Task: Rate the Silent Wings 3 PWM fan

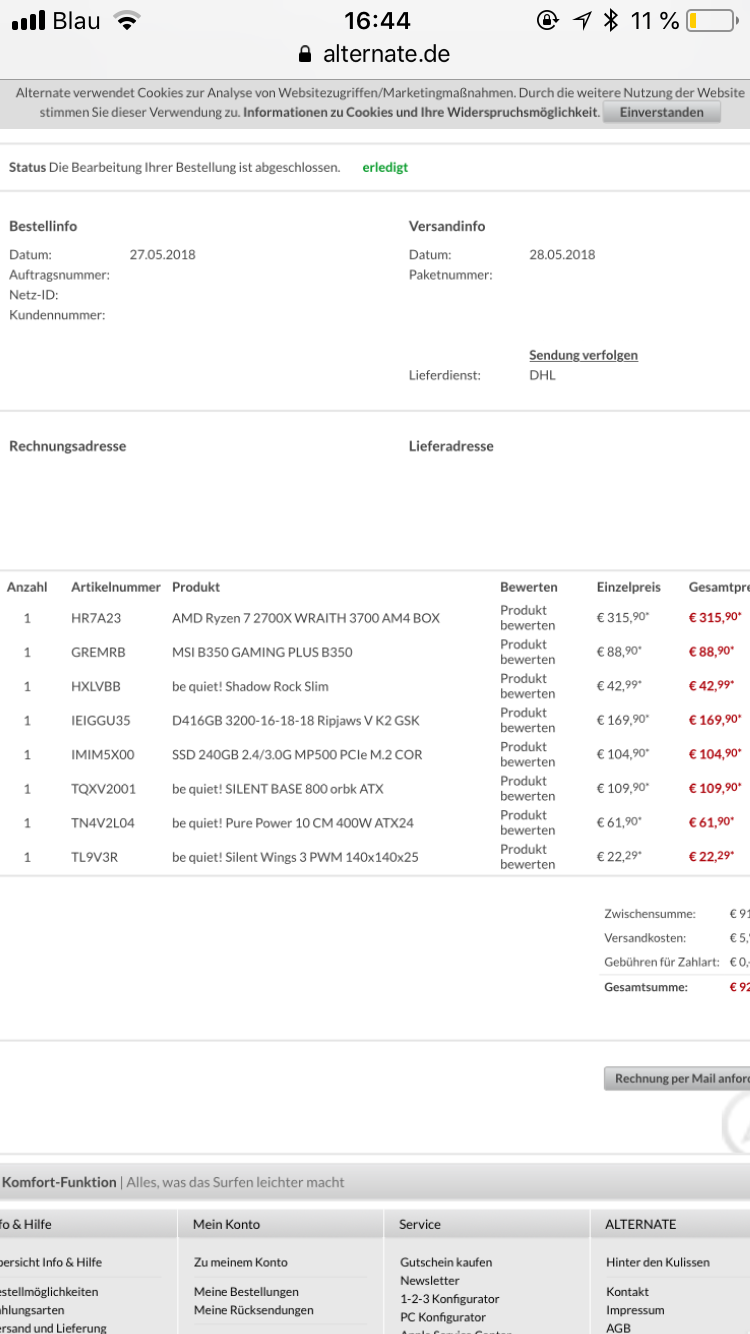Action: pos(527,856)
